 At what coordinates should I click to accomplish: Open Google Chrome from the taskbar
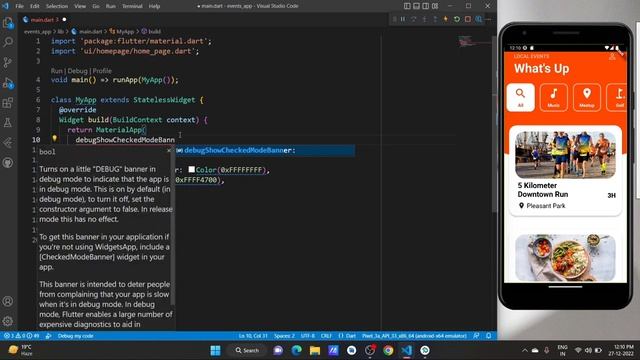click(x=388, y=350)
